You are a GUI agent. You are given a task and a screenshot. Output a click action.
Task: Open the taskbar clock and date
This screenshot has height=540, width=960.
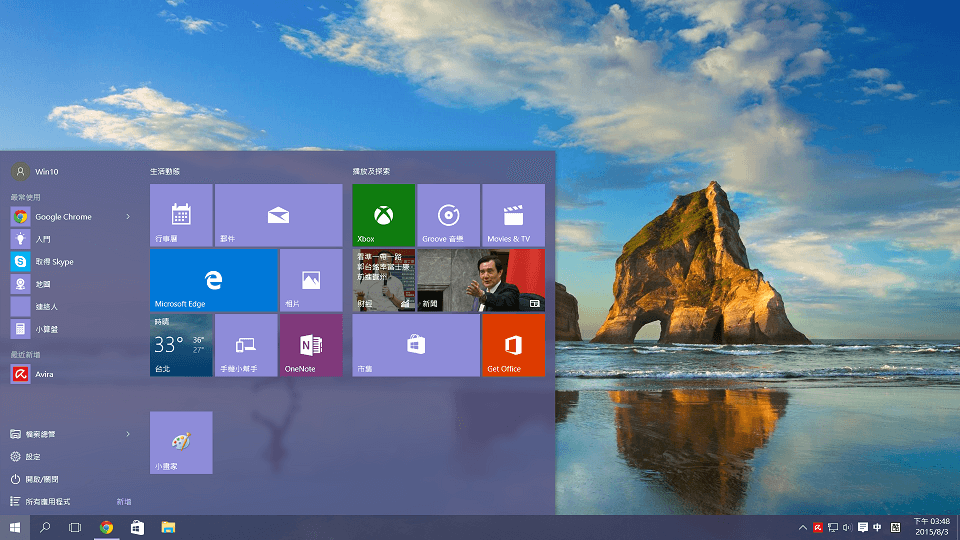pos(931,527)
